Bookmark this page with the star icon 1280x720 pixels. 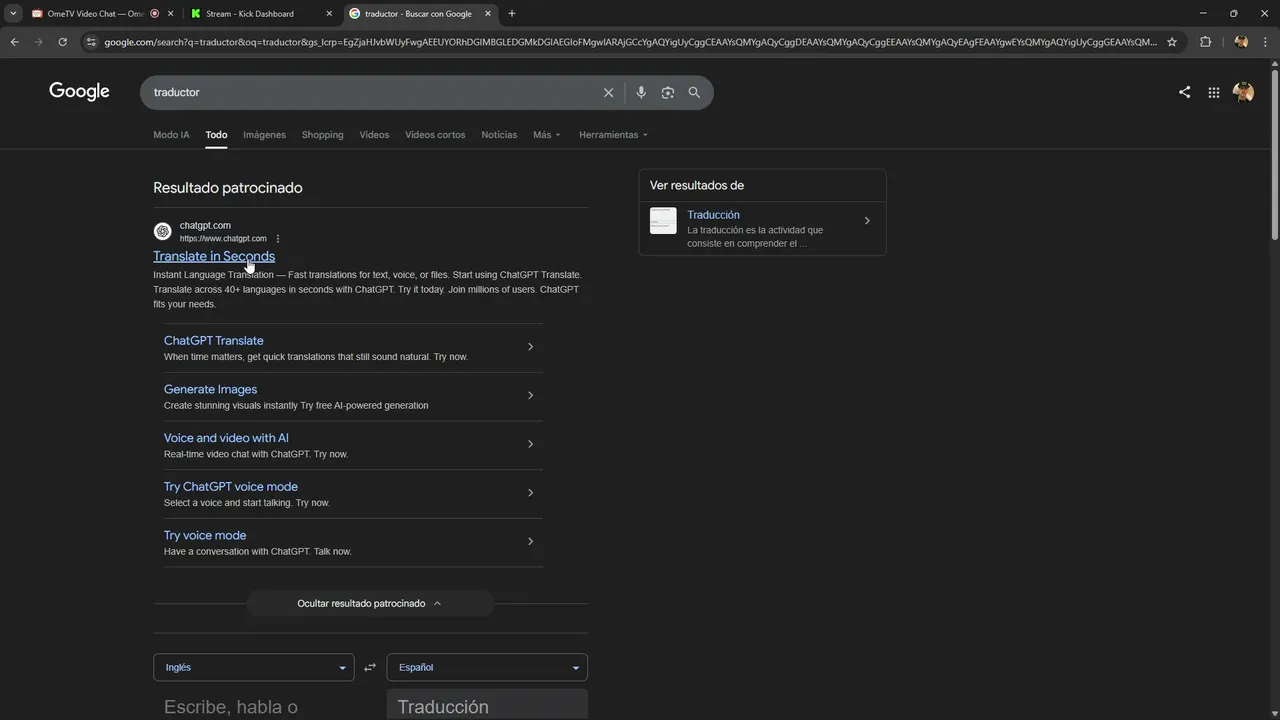[x=1172, y=42]
